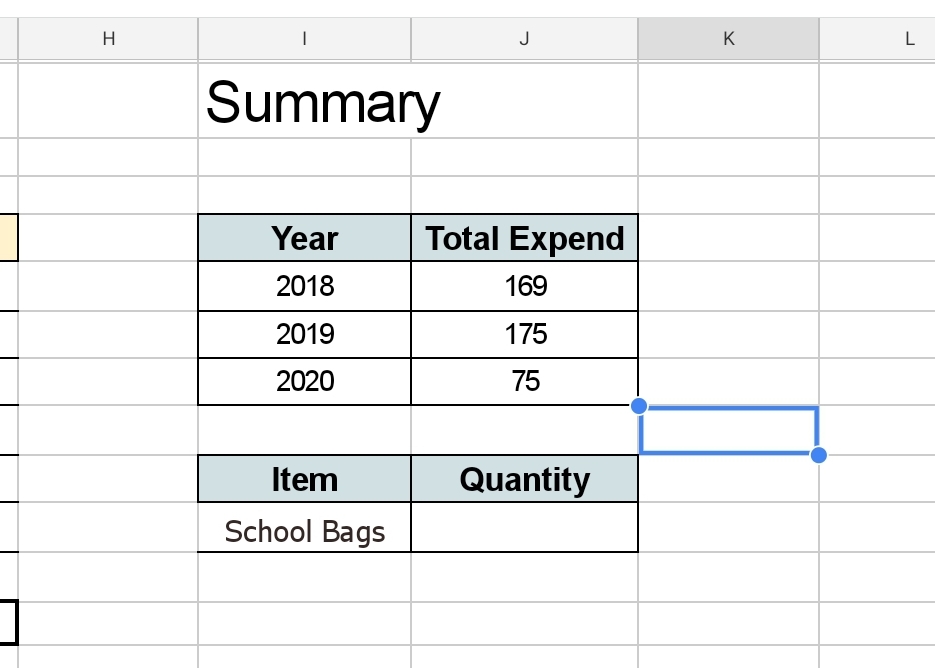Select empty Quantity cell beside School Bags
Image resolution: width=935 pixels, height=668 pixels.
pos(524,528)
